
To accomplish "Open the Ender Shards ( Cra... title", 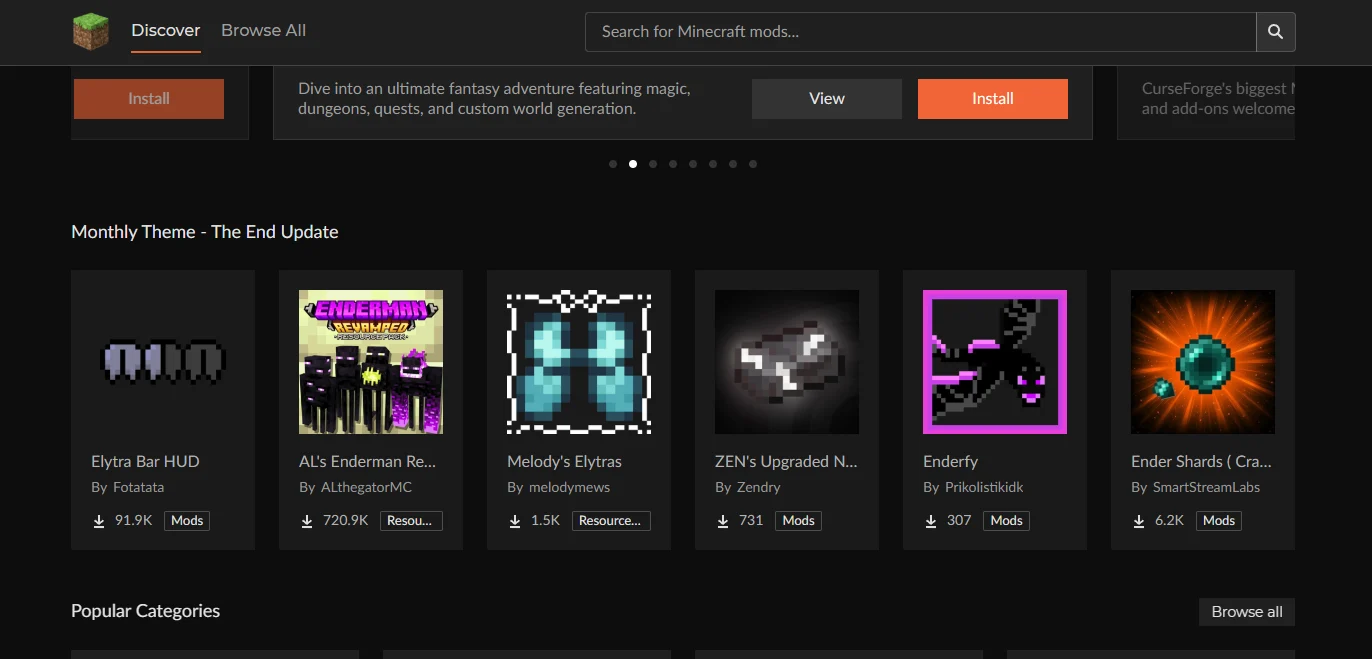I will [1201, 462].
